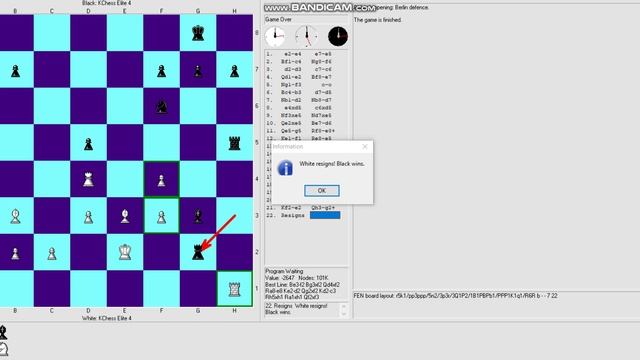Select move d2-d3 in move list
640x360 pixels.
[293, 69]
